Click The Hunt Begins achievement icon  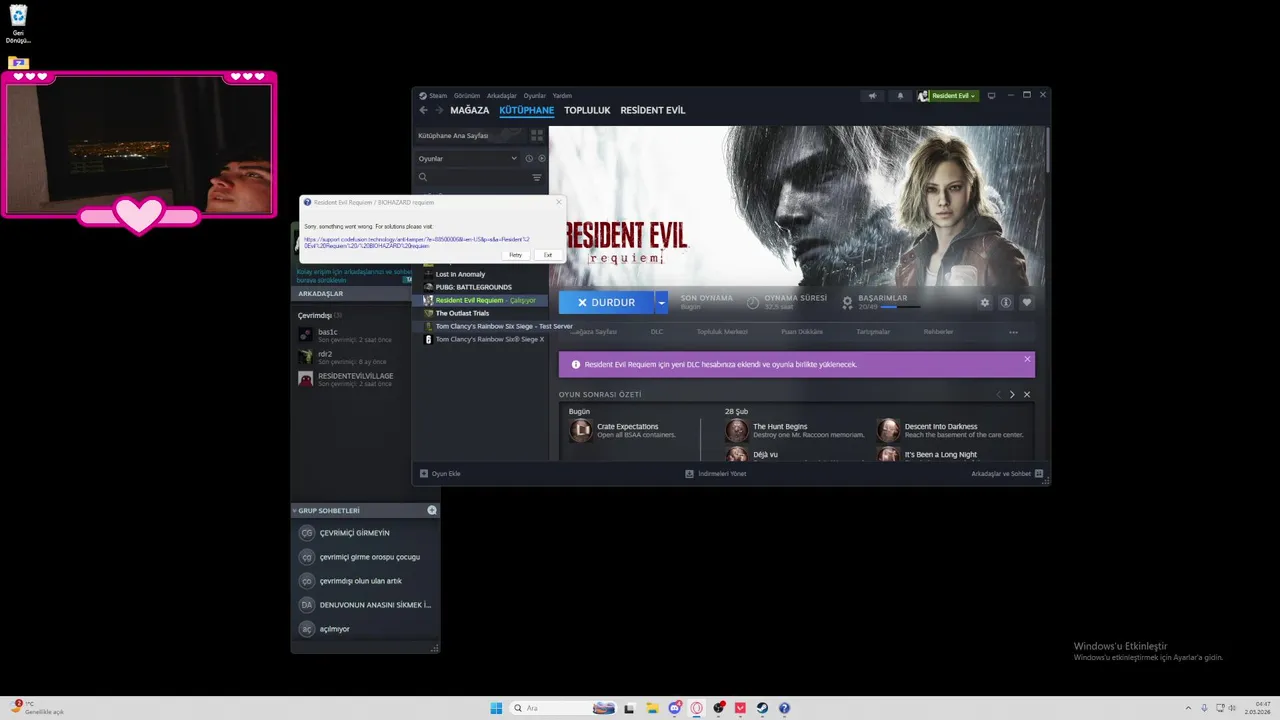[737, 430]
